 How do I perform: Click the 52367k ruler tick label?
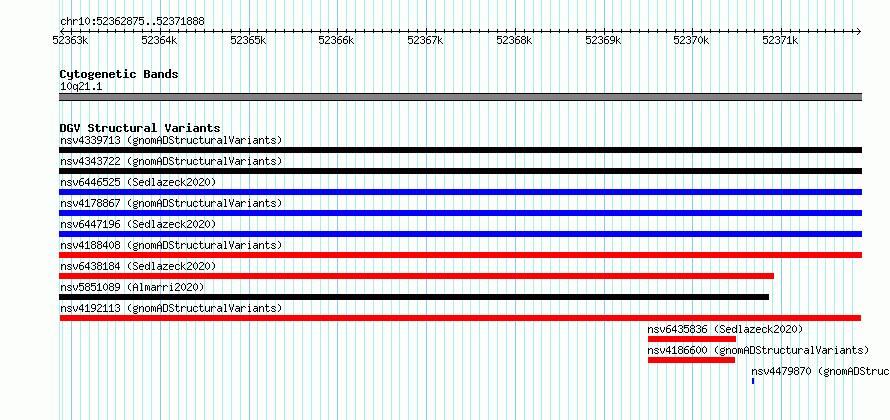[426, 40]
